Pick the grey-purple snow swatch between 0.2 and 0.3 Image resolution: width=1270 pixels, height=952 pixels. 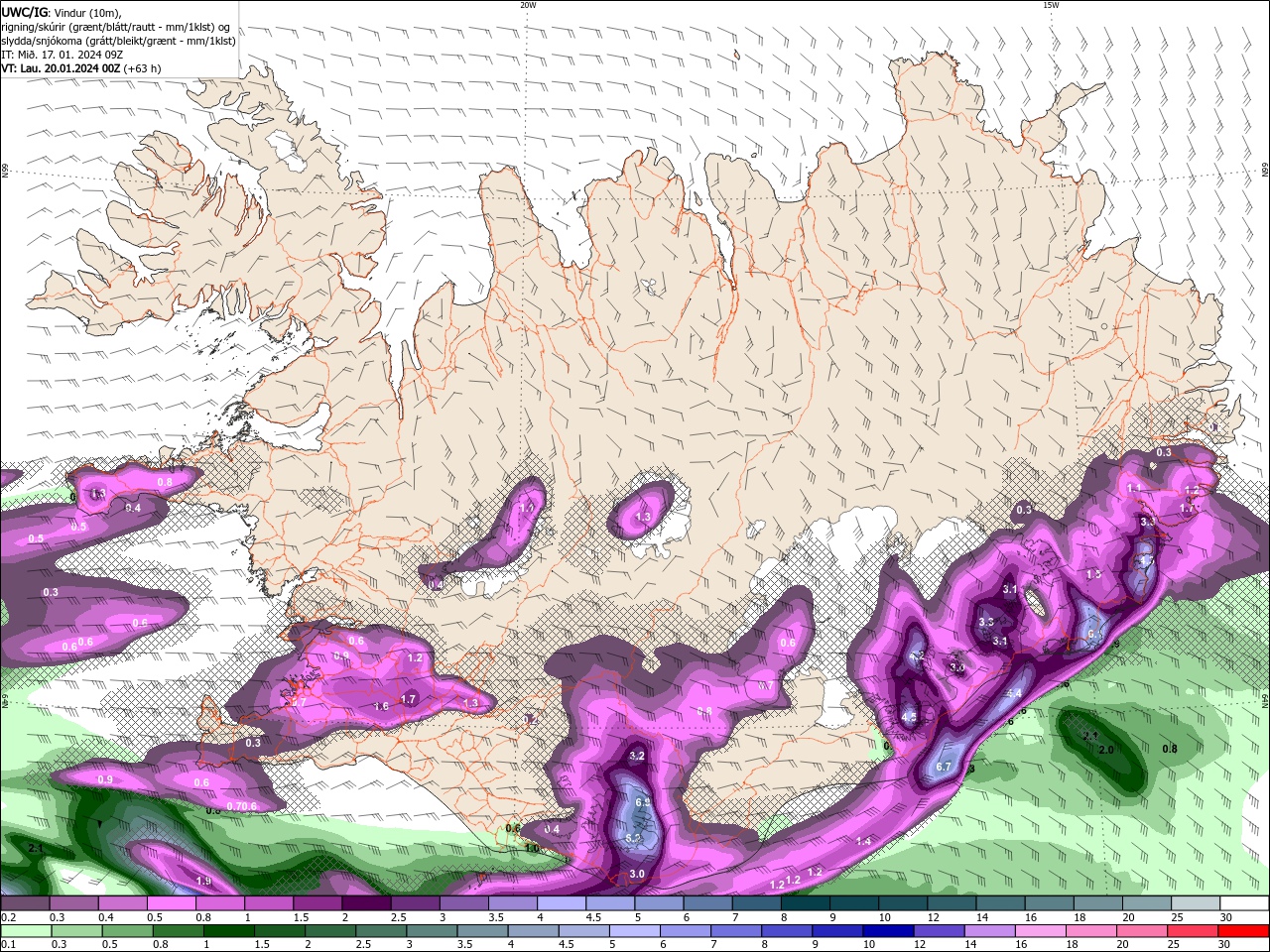tap(25, 903)
